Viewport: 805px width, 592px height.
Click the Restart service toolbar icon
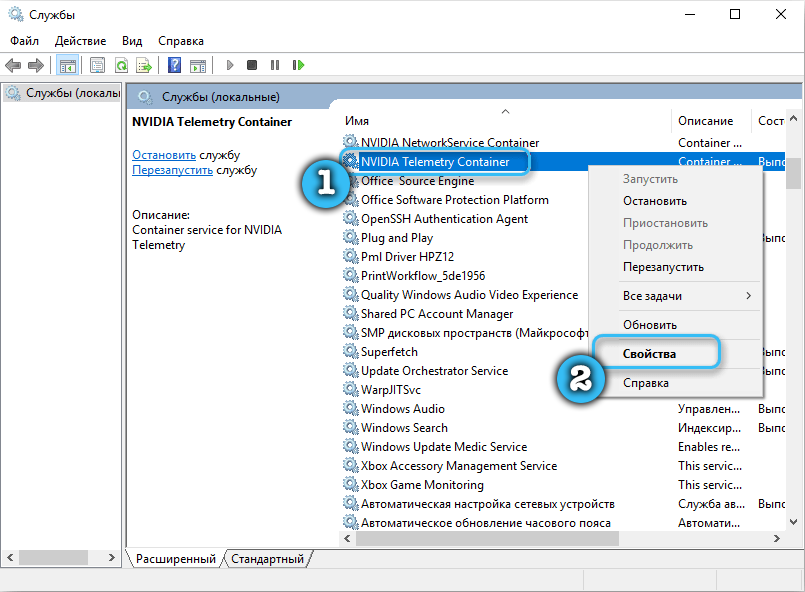click(x=298, y=65)
